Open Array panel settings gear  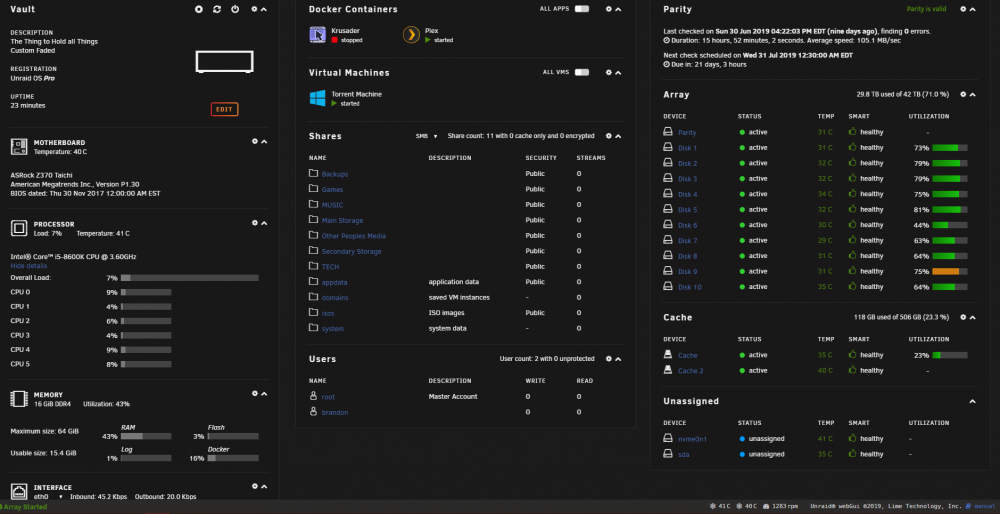pos(962,94)
